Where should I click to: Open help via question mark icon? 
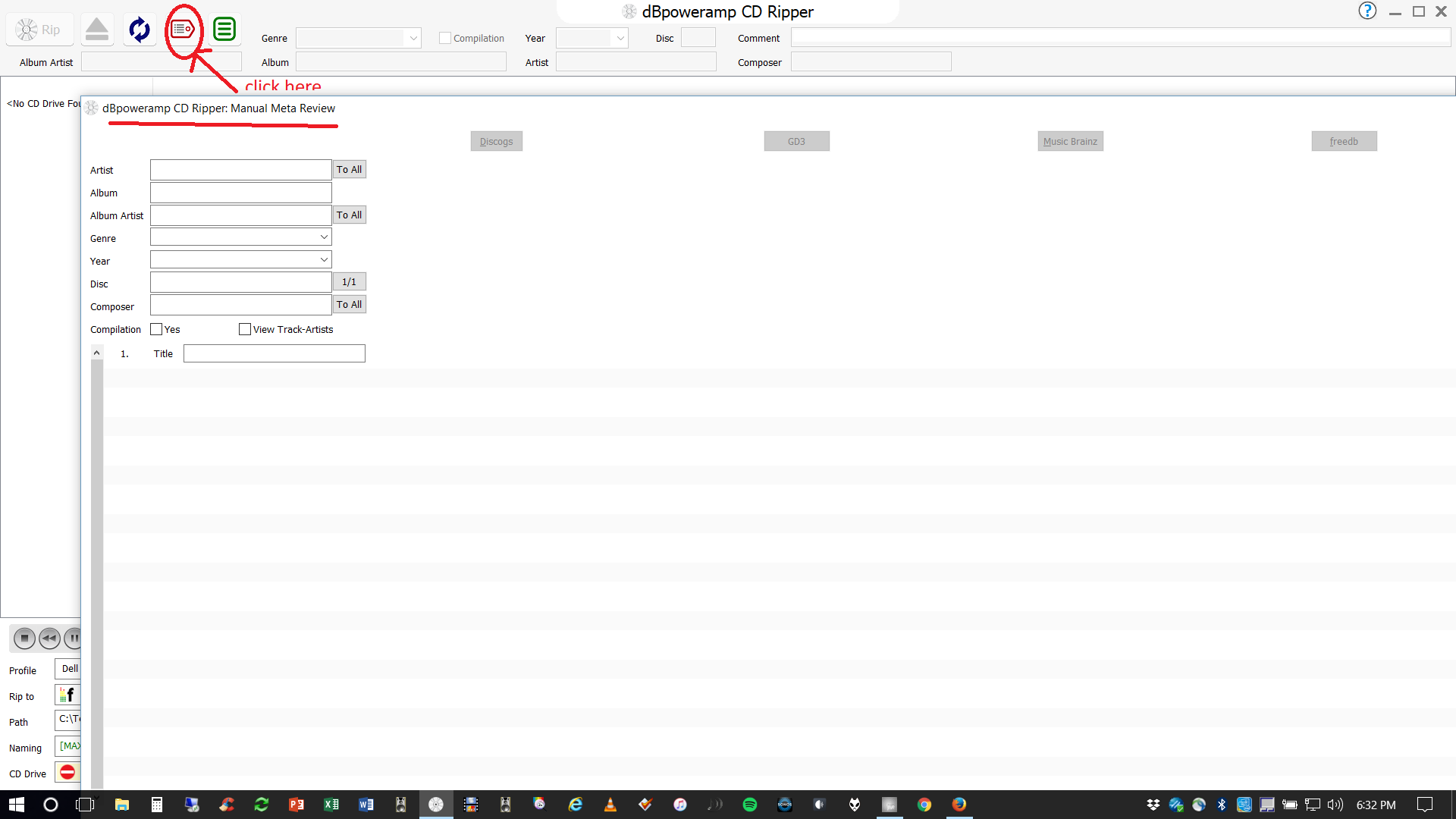1367,11
